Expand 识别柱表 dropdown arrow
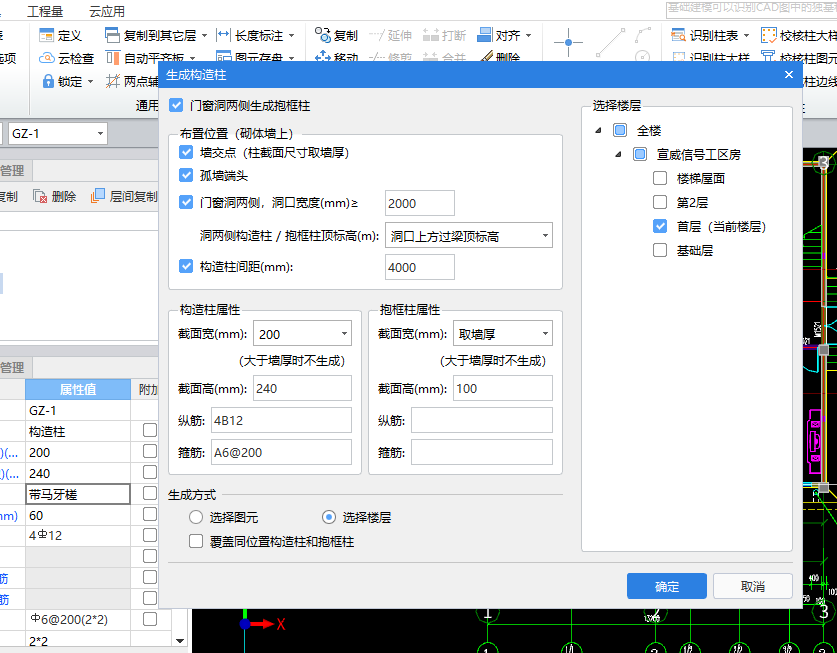This screenshot has height=653, width=837. click(x=746, y=36)
